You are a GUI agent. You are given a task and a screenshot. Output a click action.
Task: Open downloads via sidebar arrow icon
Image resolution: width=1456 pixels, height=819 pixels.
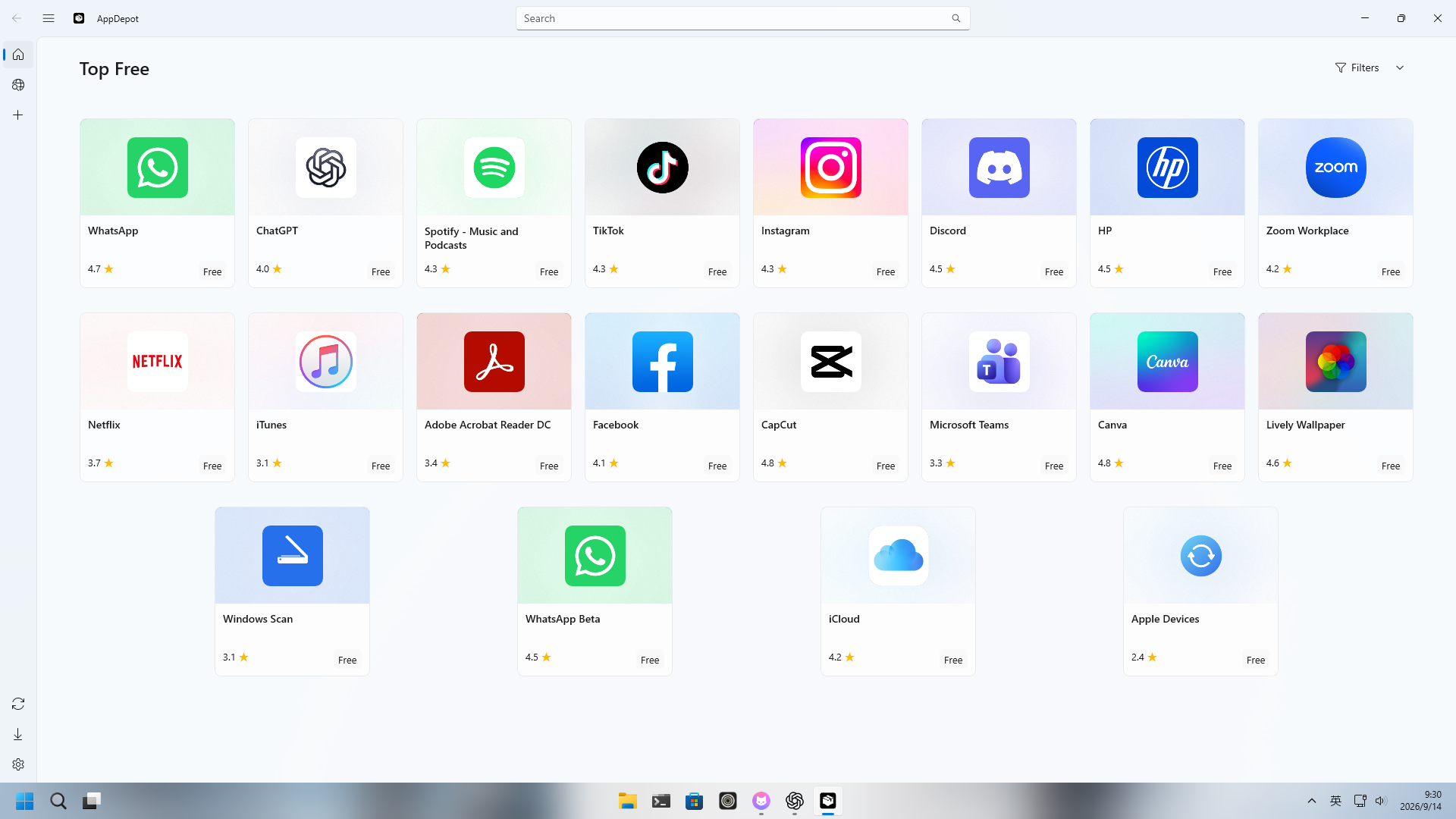18,734
